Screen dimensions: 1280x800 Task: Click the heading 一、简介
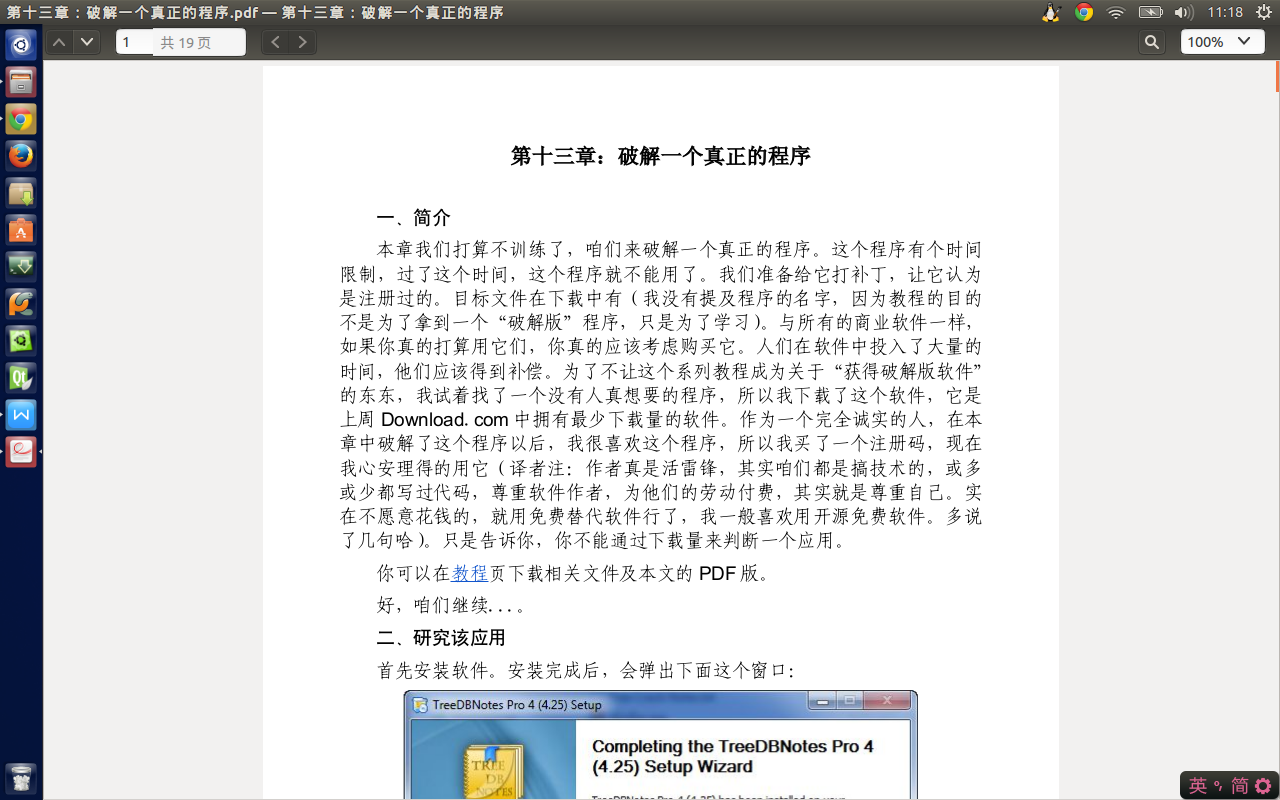point(414,218)
